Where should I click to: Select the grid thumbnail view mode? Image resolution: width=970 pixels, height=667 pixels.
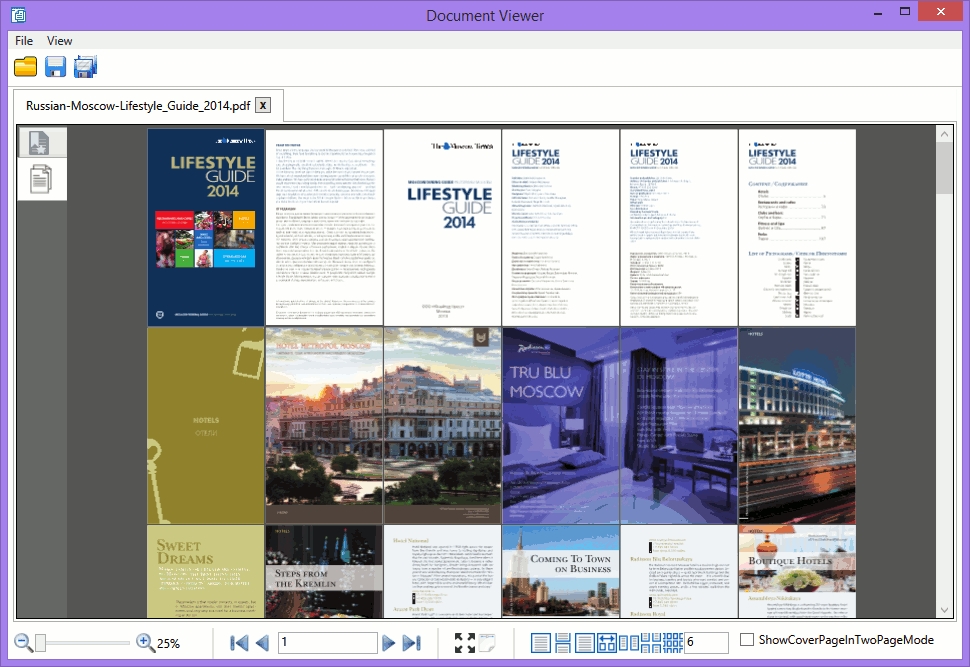tap(672, 643)
